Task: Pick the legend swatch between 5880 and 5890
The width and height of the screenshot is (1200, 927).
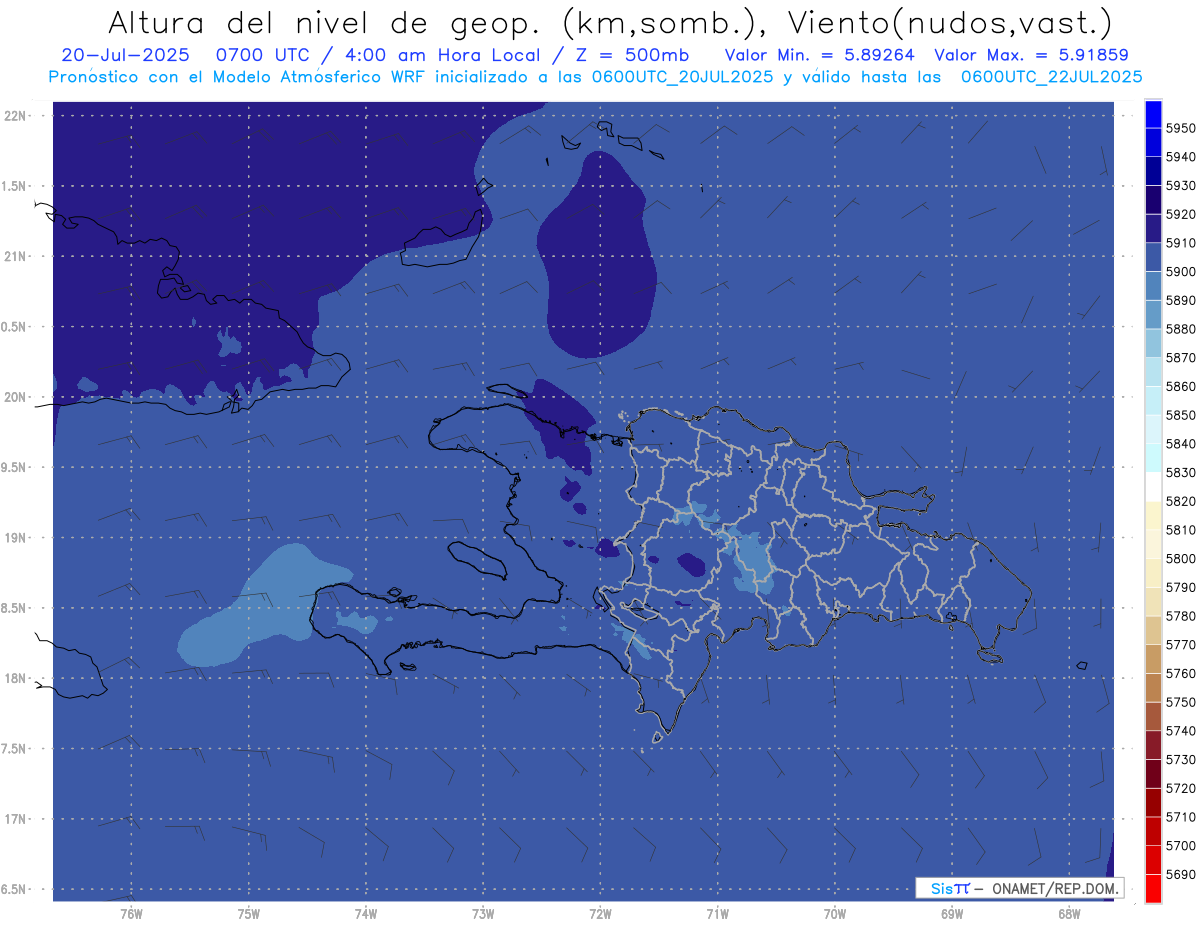Action: pyautogui.click(x=1153, y=315)
